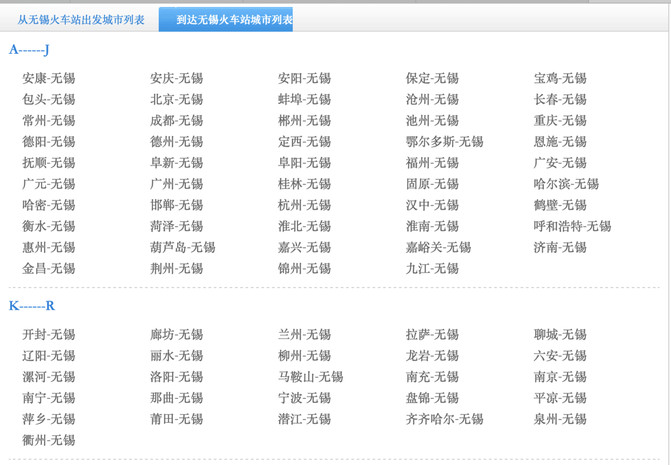Select the 马鞍山-无锡 link
The image size is (671, 465).
[311, 377]
